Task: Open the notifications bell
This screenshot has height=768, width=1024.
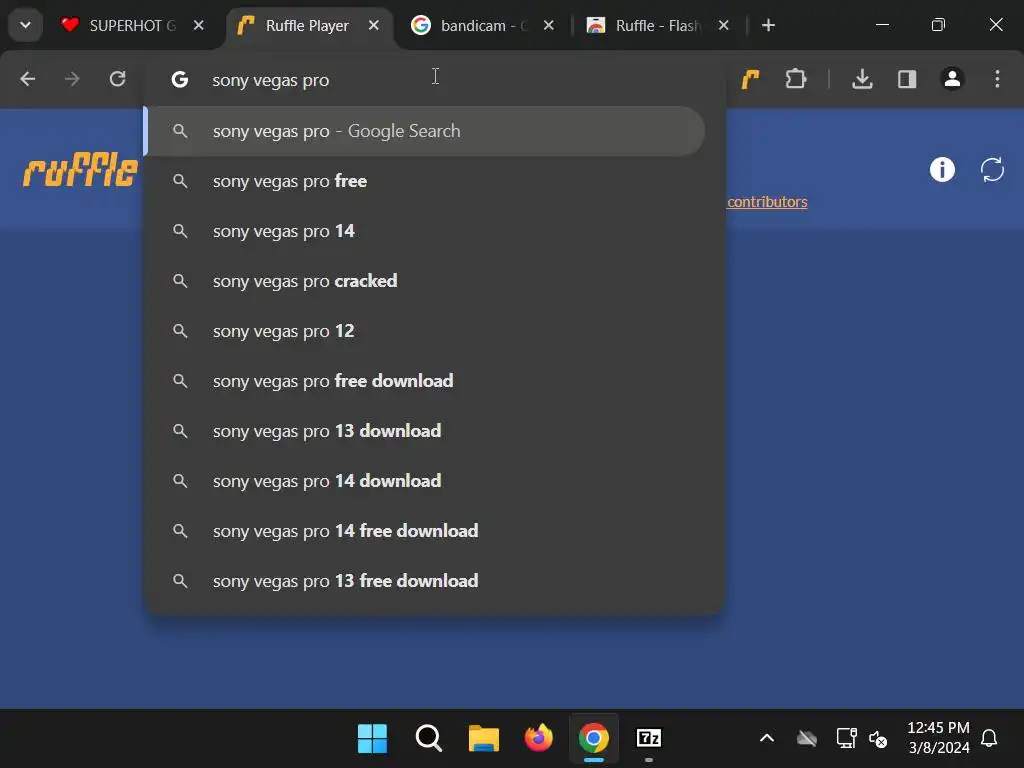Action: click(x=989, y=738)
